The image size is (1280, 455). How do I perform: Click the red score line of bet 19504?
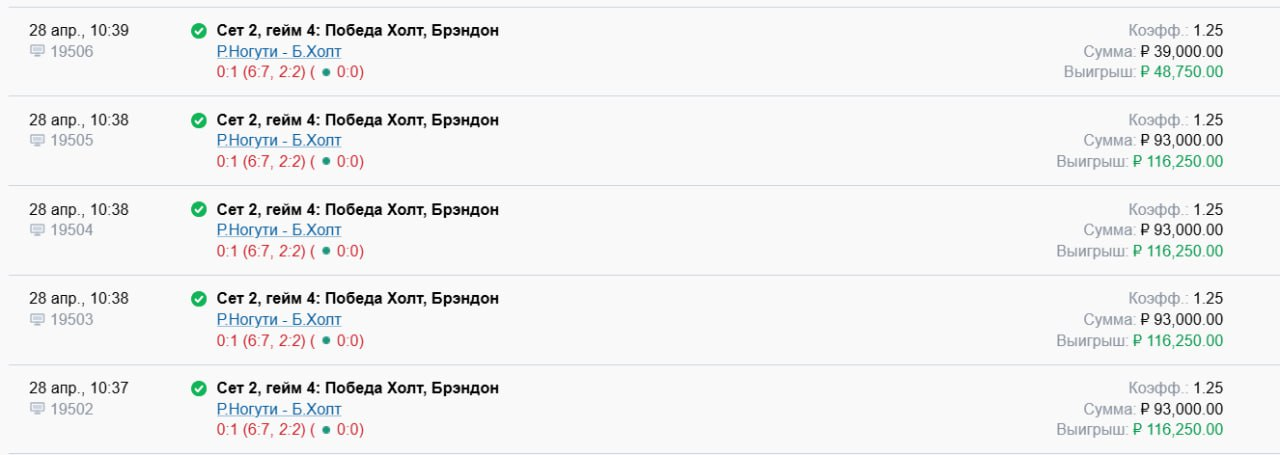(x=290, y=251)
